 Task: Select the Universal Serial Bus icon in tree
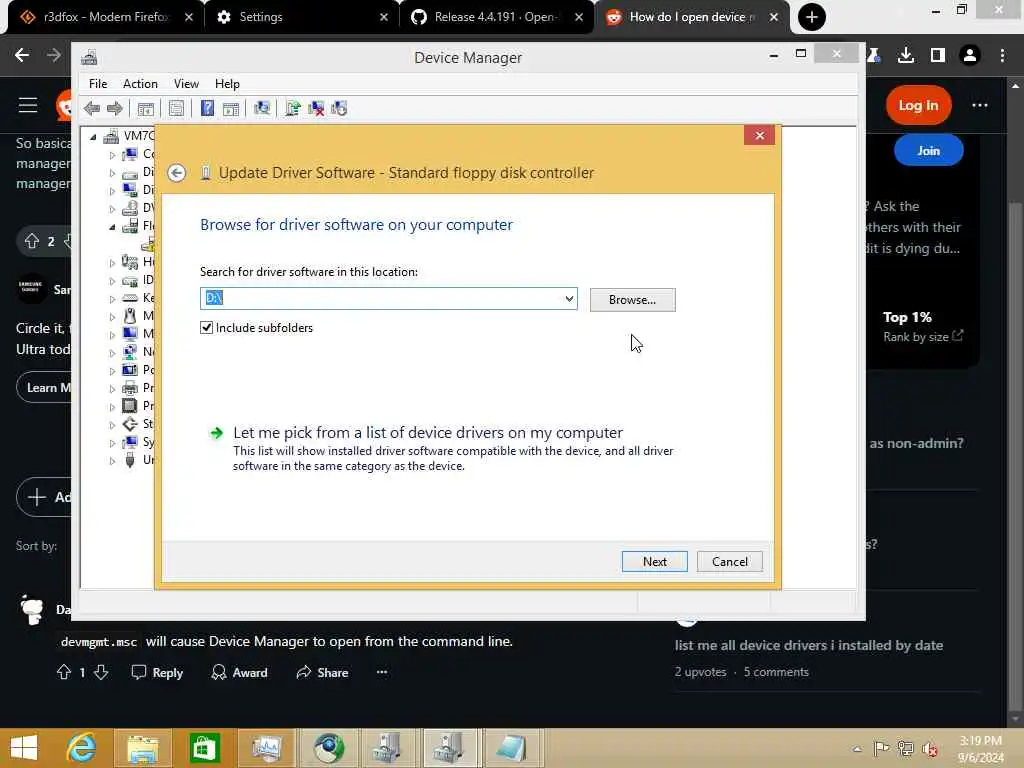pyautogui.click(x=130, y=460)
